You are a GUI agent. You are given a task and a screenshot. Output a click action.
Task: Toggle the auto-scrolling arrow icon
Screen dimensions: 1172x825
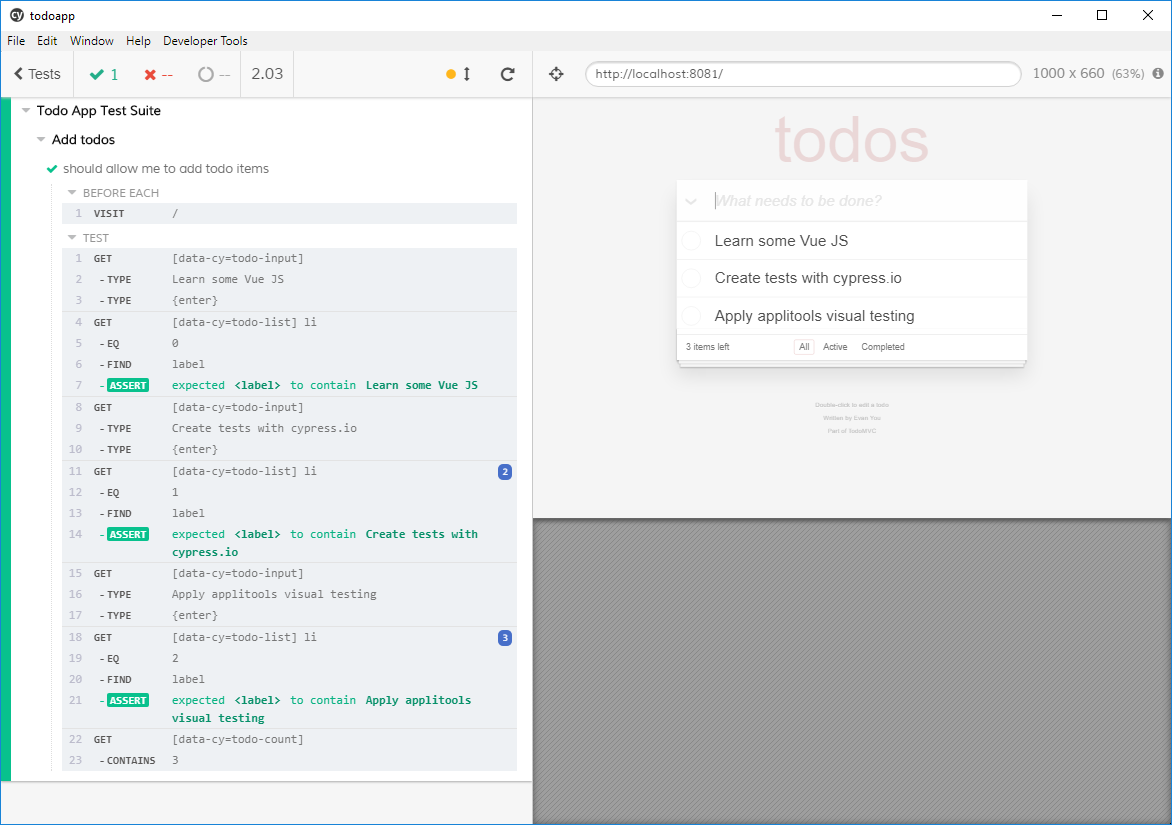click(466, 74)
